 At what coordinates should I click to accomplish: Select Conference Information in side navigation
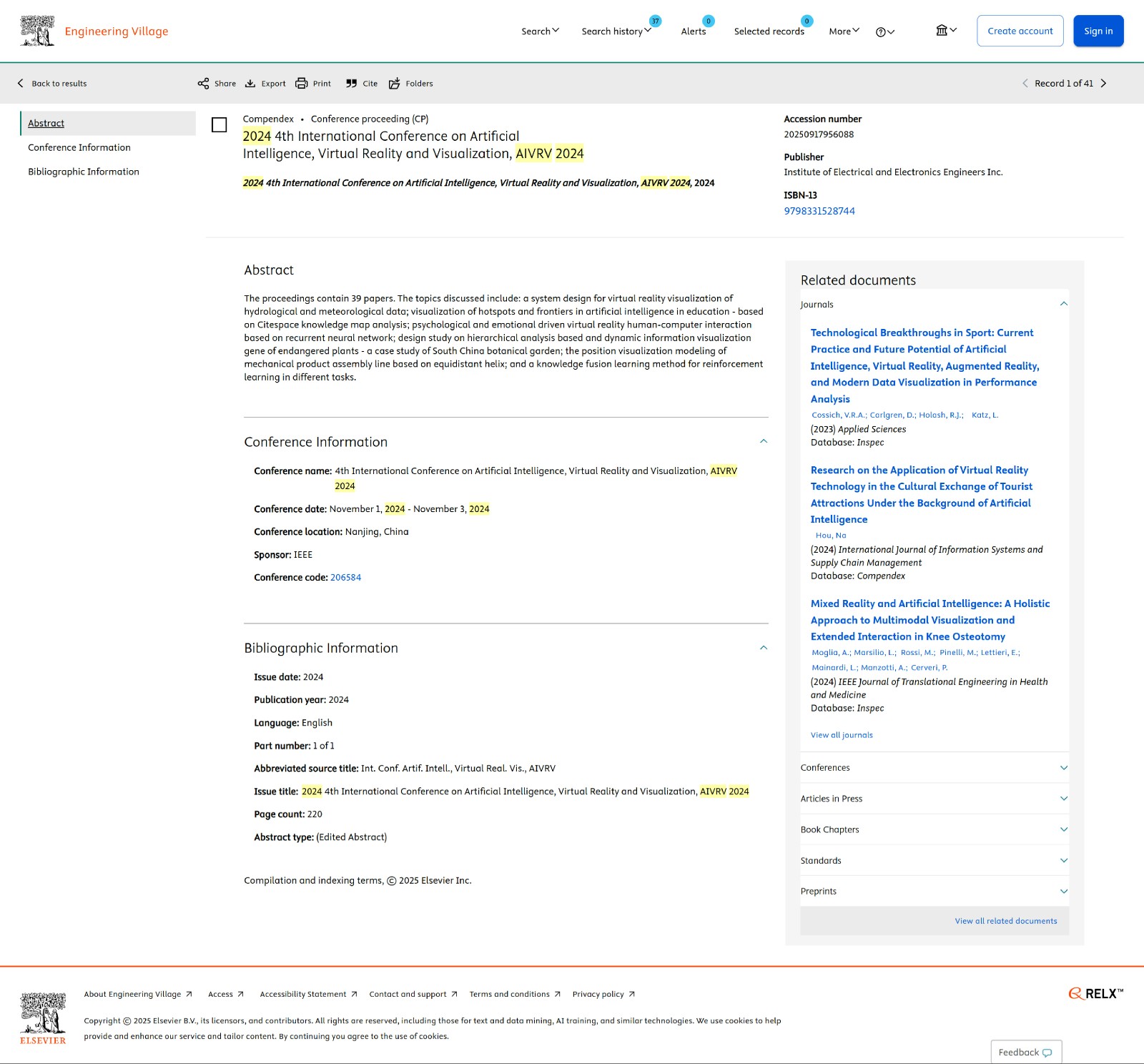[79, 147]
